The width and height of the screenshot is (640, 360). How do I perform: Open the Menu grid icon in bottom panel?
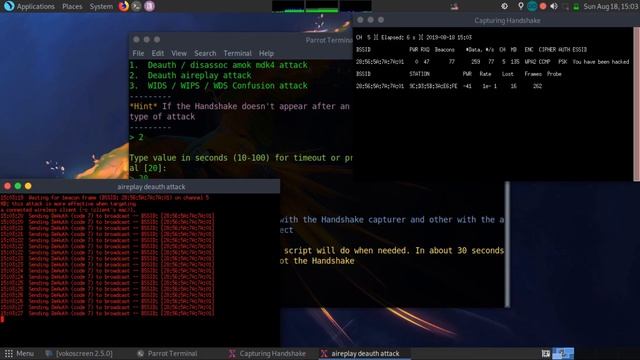coord(9,353)
